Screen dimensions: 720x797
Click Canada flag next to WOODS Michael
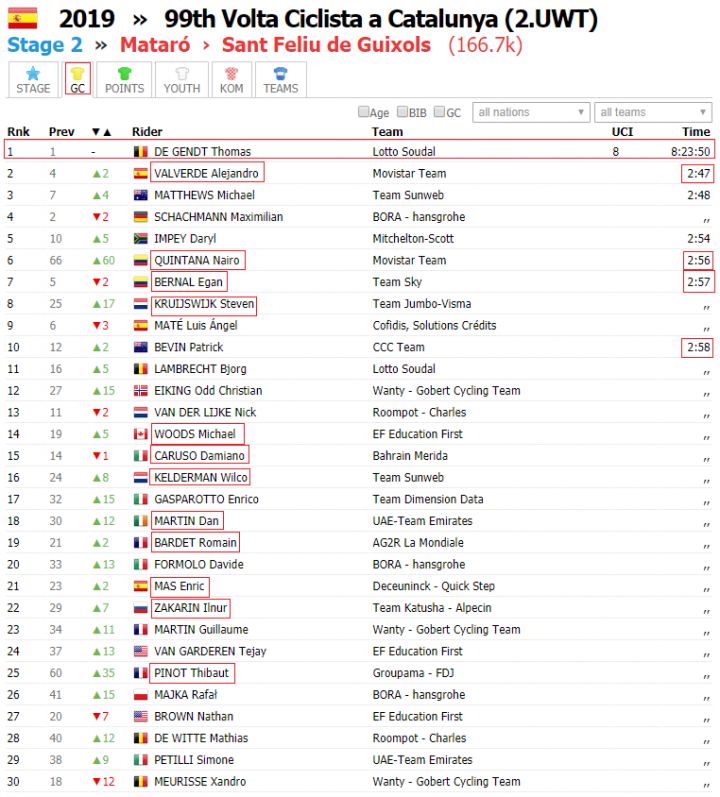[140, 434]
